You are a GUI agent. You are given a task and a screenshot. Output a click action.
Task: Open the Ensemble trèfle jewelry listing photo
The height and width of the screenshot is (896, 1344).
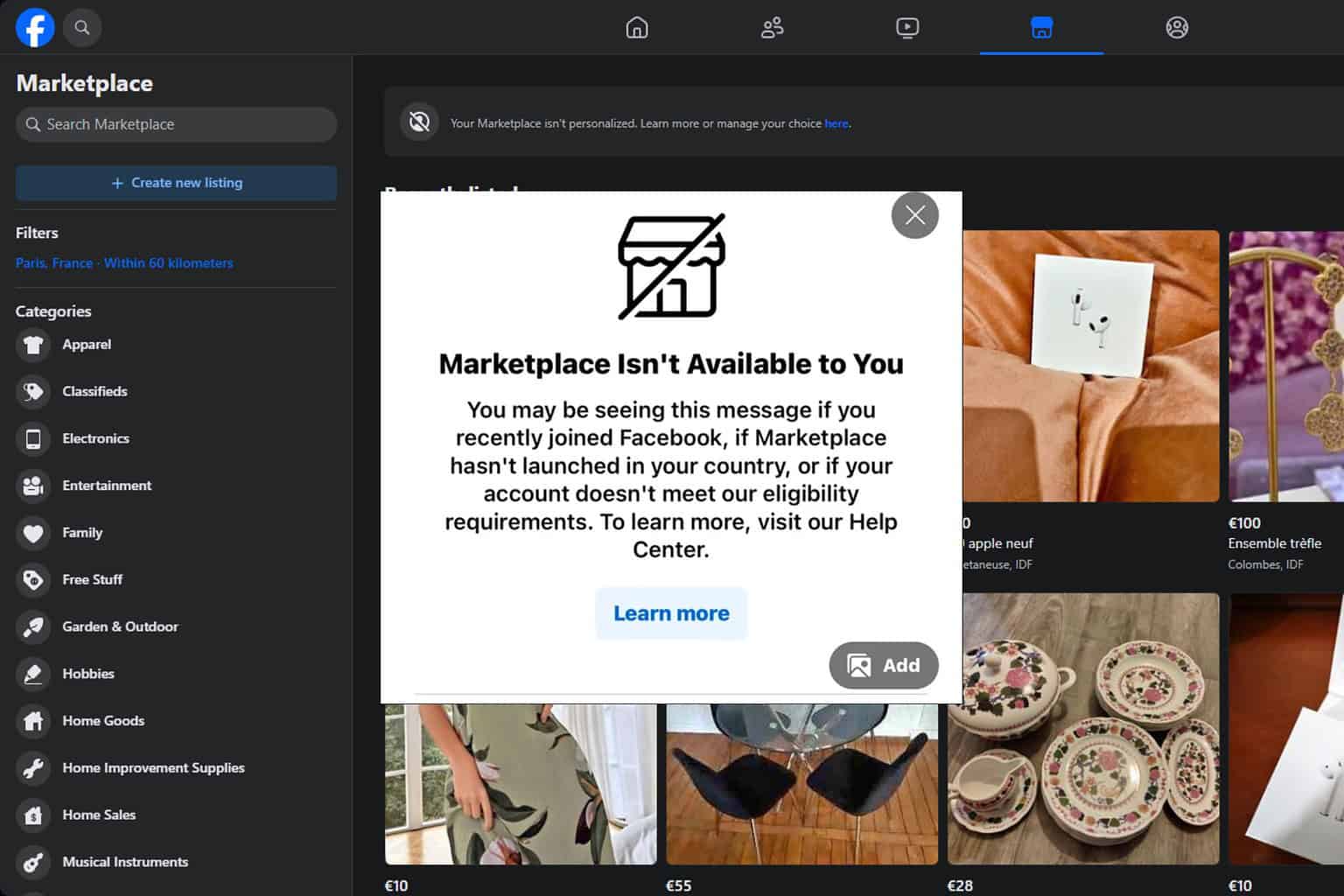[x=1286, y=366]
